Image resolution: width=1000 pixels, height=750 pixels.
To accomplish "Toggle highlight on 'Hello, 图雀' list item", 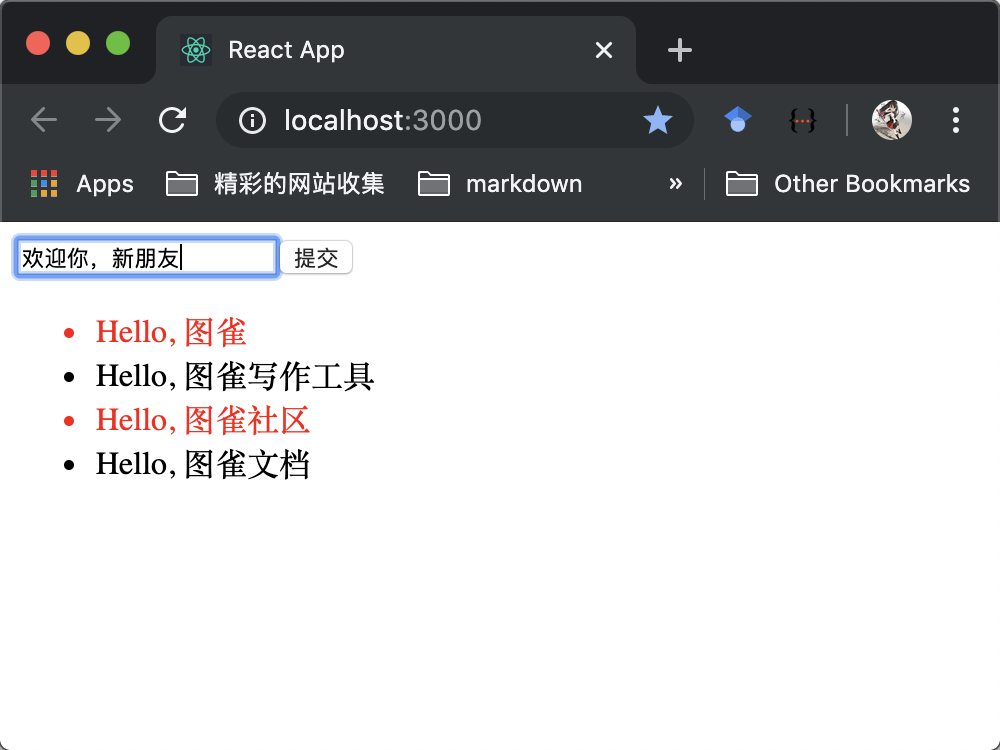I will pos(171,331).
